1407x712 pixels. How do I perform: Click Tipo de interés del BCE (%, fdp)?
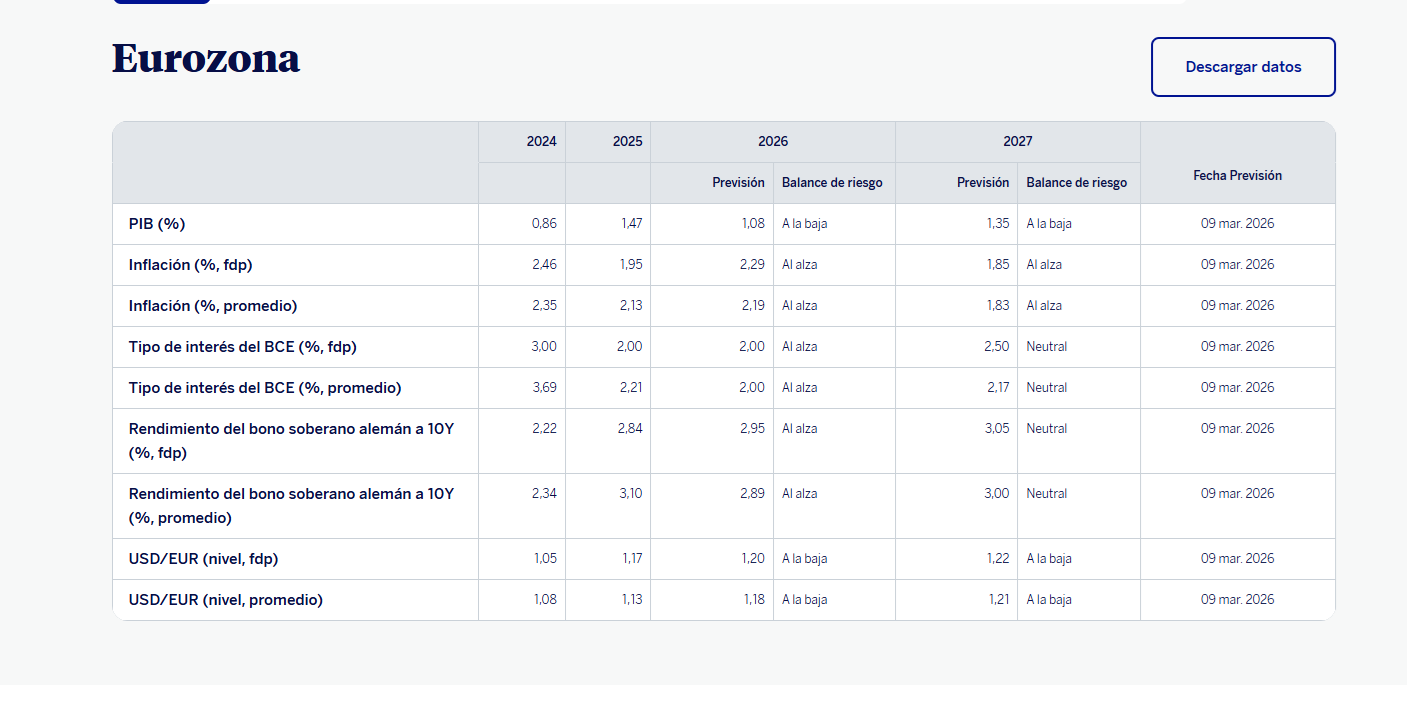coord(243,347)
